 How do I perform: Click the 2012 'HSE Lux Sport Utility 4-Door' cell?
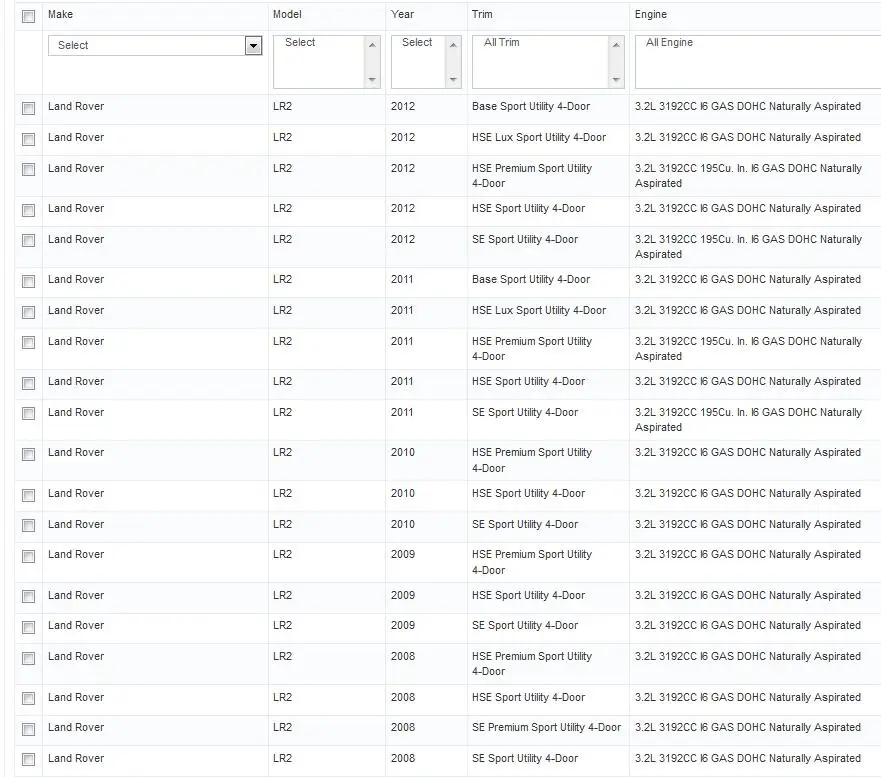pyautogui.click(x=539, y=137)
